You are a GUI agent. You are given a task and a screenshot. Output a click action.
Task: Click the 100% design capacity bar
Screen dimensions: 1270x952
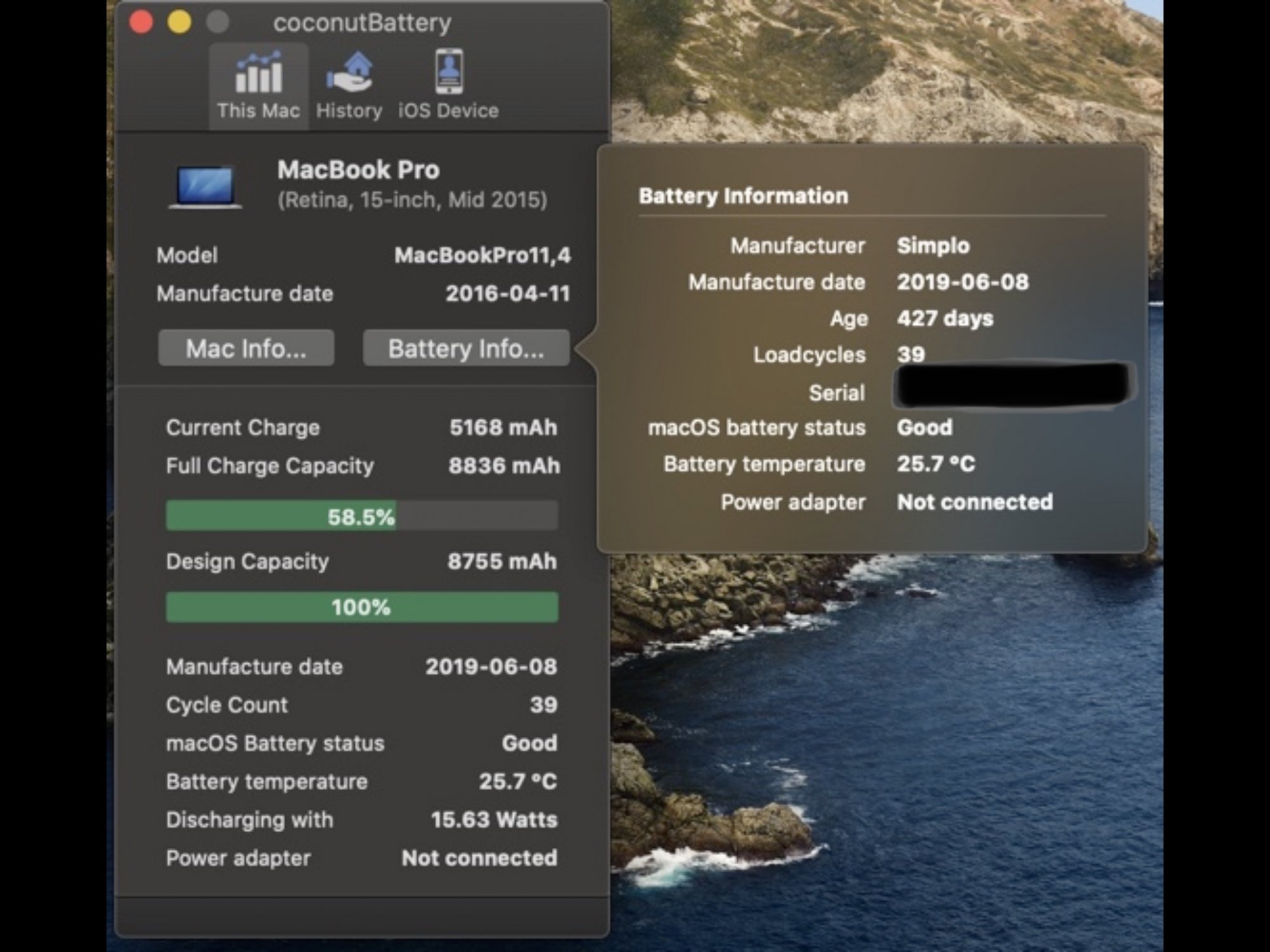point(362,607)
